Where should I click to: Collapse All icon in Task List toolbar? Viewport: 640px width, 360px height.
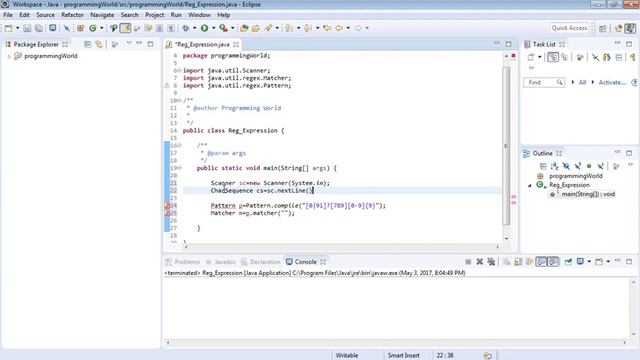click(x=619, y=58)
